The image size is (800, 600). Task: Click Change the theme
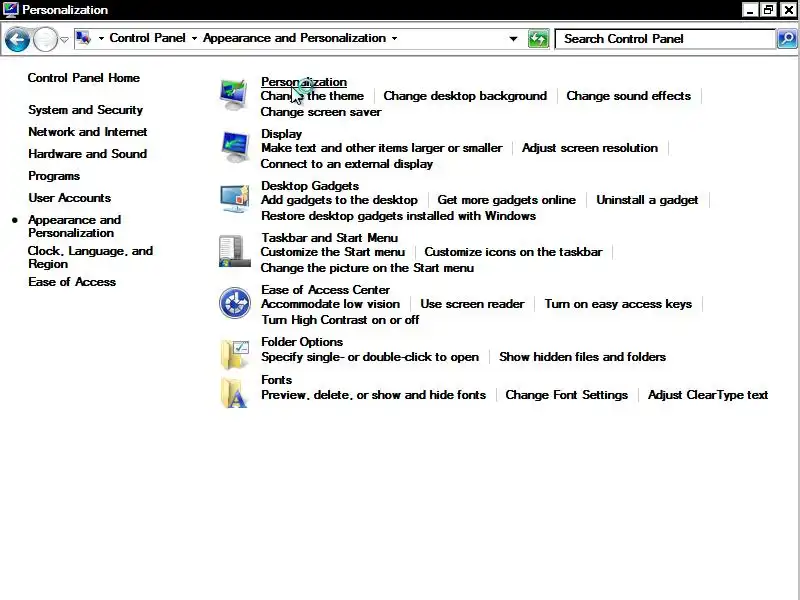tap(312, 96)
